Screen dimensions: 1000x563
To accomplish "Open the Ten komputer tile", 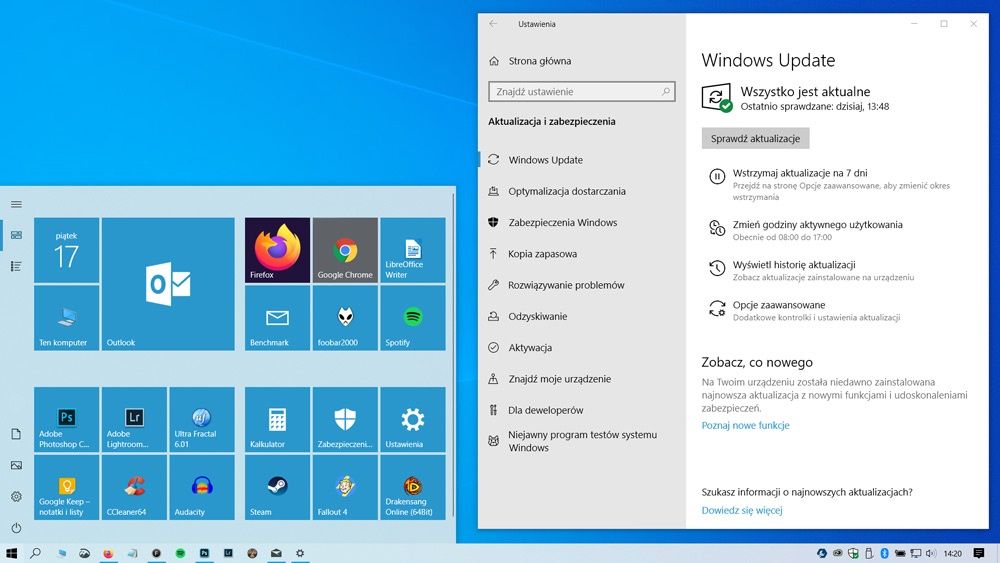I will tap(66, 318).
